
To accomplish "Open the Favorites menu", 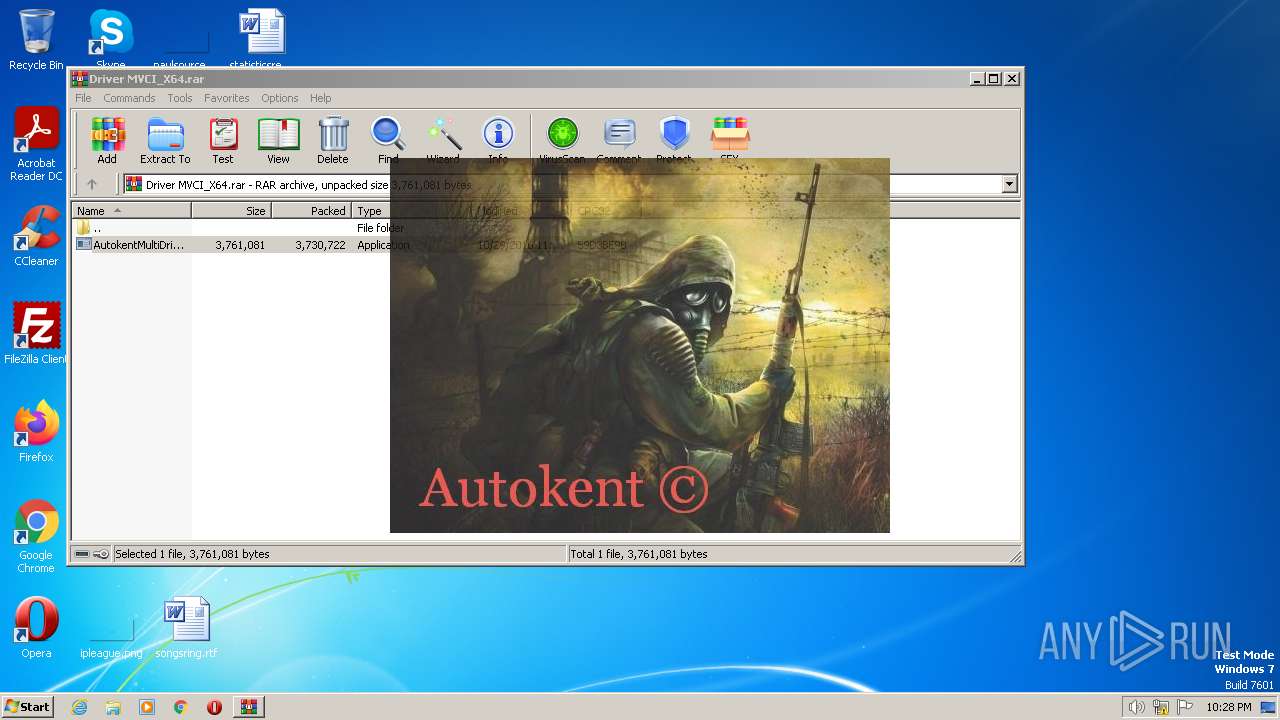I will pos(227,98).
